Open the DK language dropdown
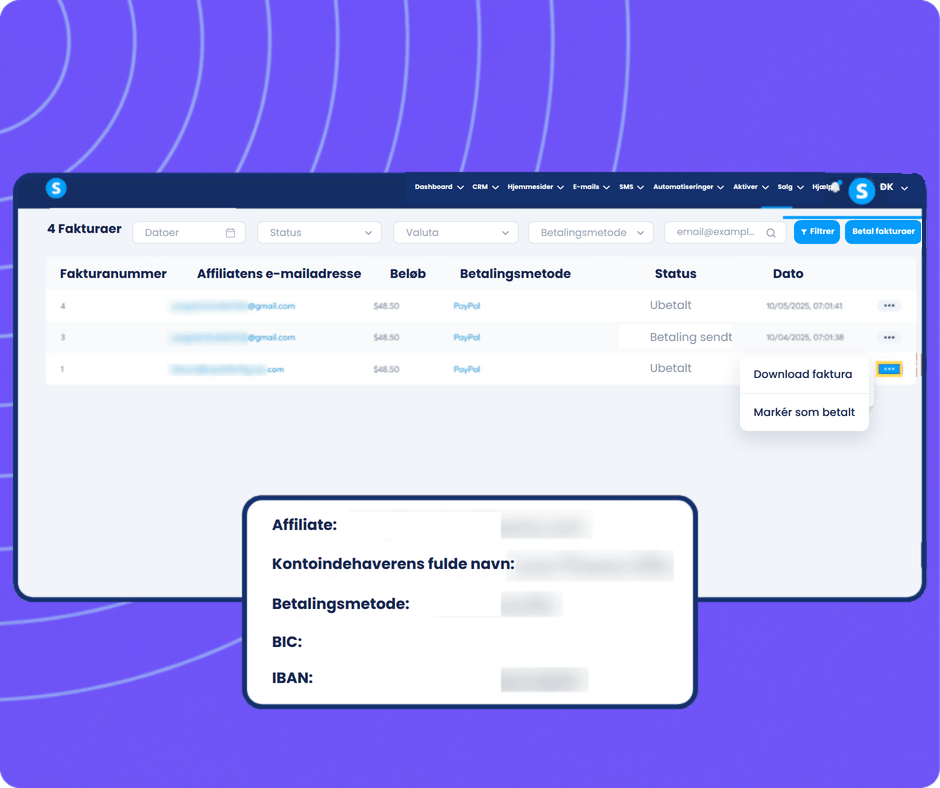This screenshot has height=788, width=940. pyautogui.click(x=894, y=187)
